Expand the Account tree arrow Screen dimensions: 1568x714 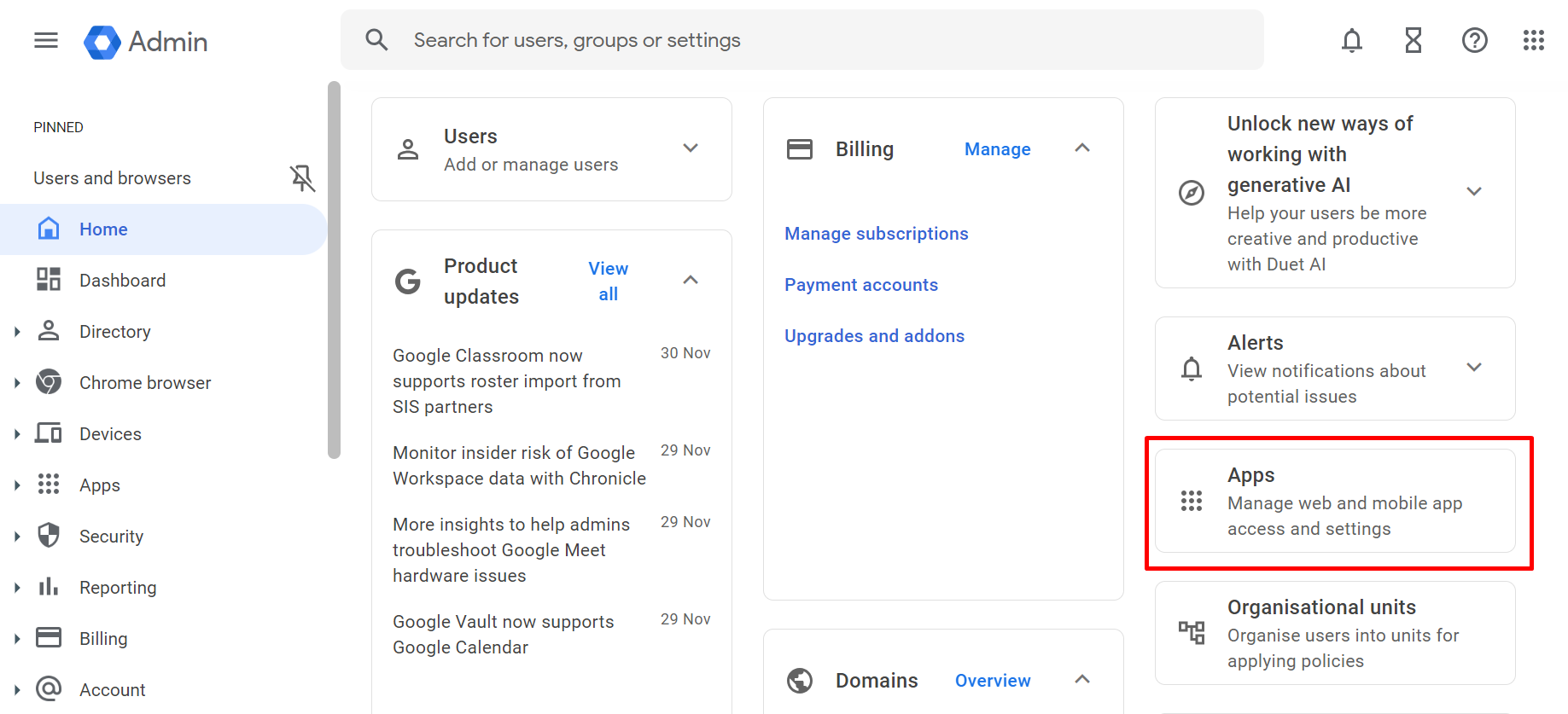17,690
